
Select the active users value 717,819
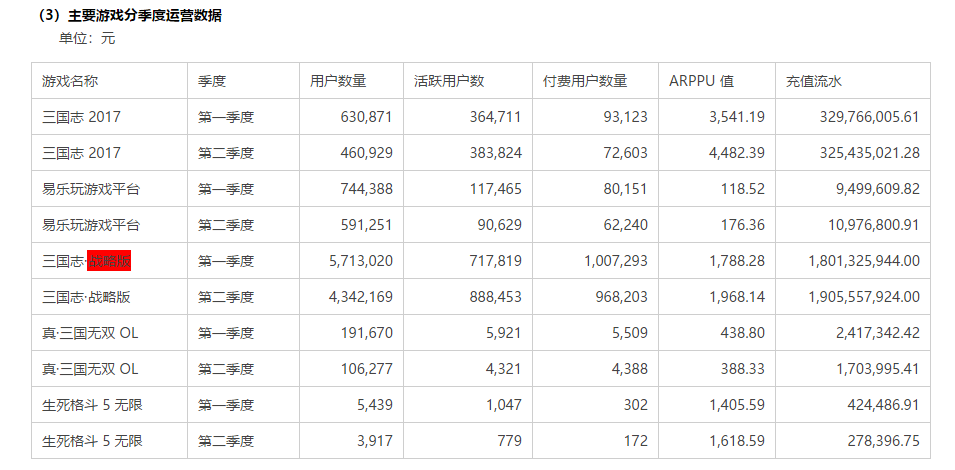496,261
